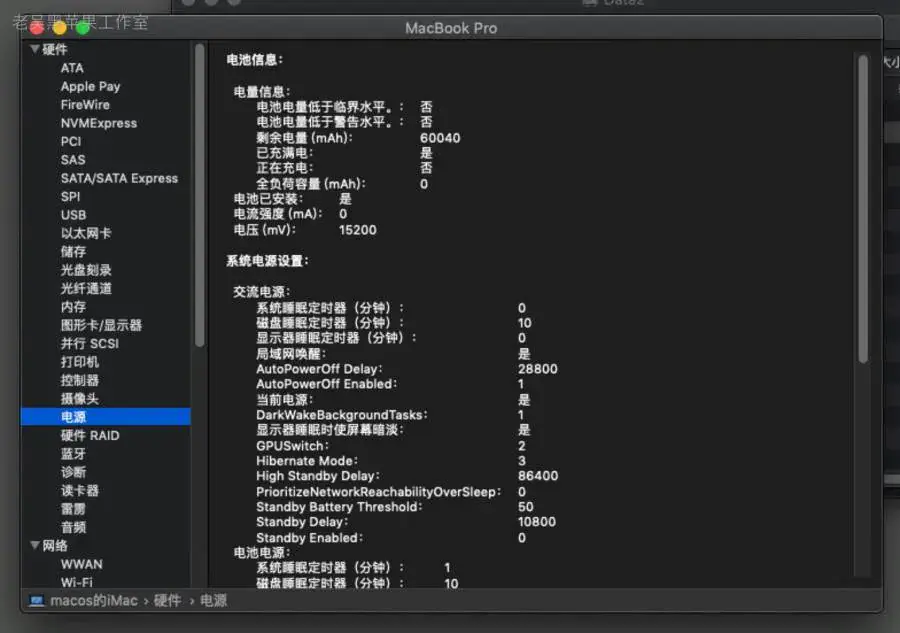The width and height of the screenshot is (900, 633).
Task: Click the 电压 value 15200
Action: point(358,230)
